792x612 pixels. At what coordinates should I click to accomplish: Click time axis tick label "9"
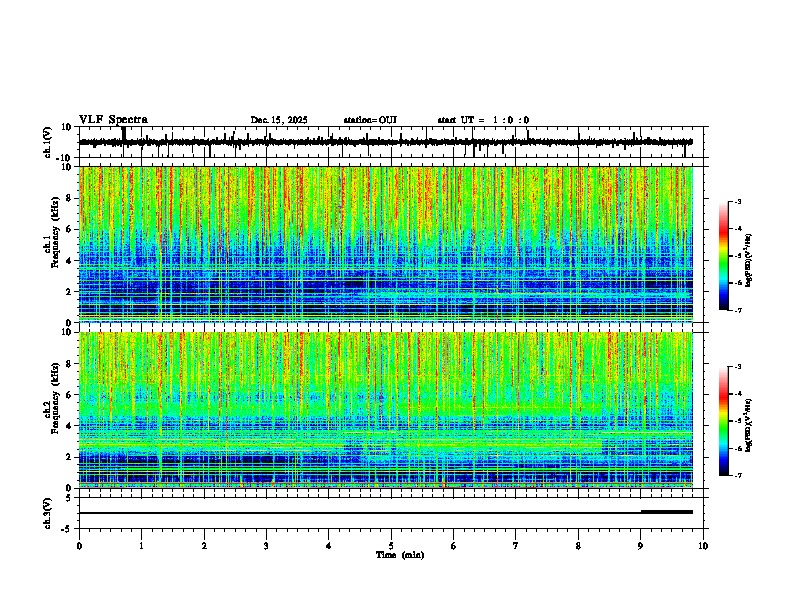click(x=640, y=546)
